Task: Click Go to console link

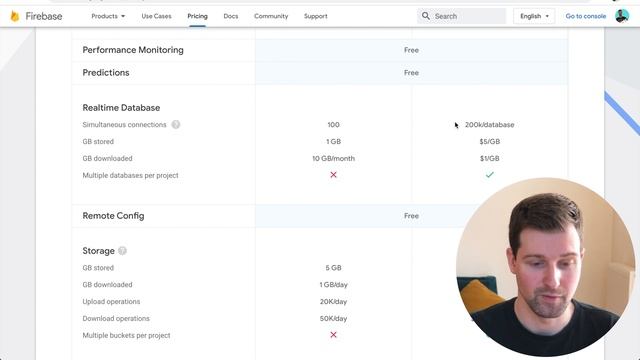Action: [585, 16]
